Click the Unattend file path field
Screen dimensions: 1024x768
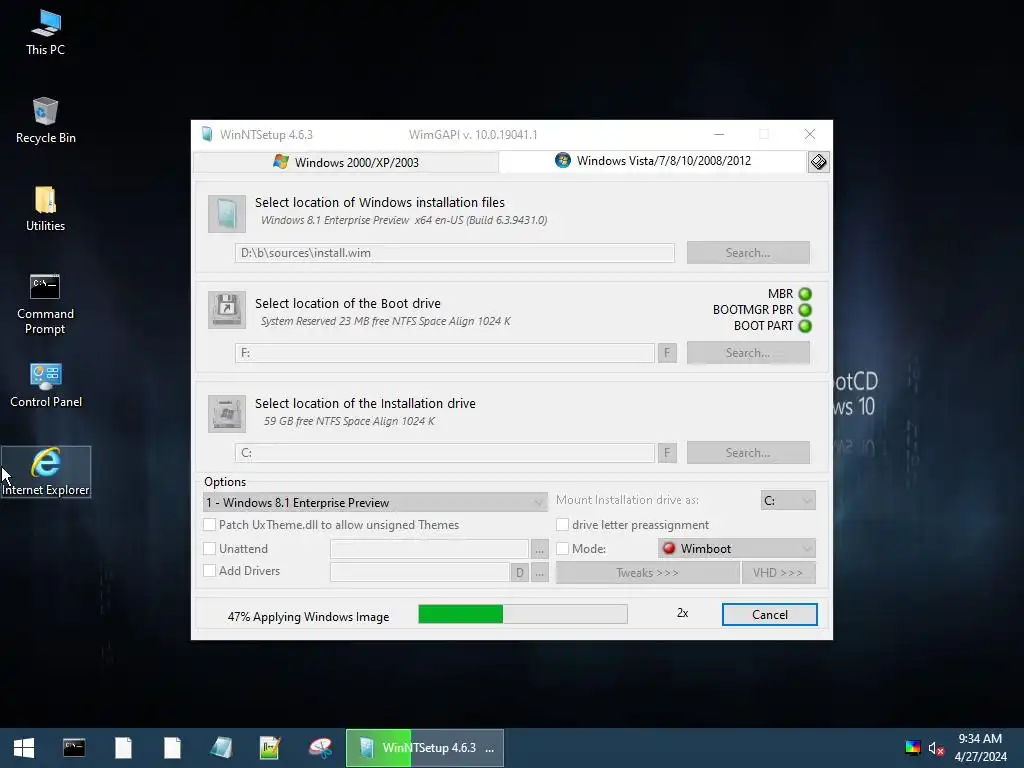(429, 549)
